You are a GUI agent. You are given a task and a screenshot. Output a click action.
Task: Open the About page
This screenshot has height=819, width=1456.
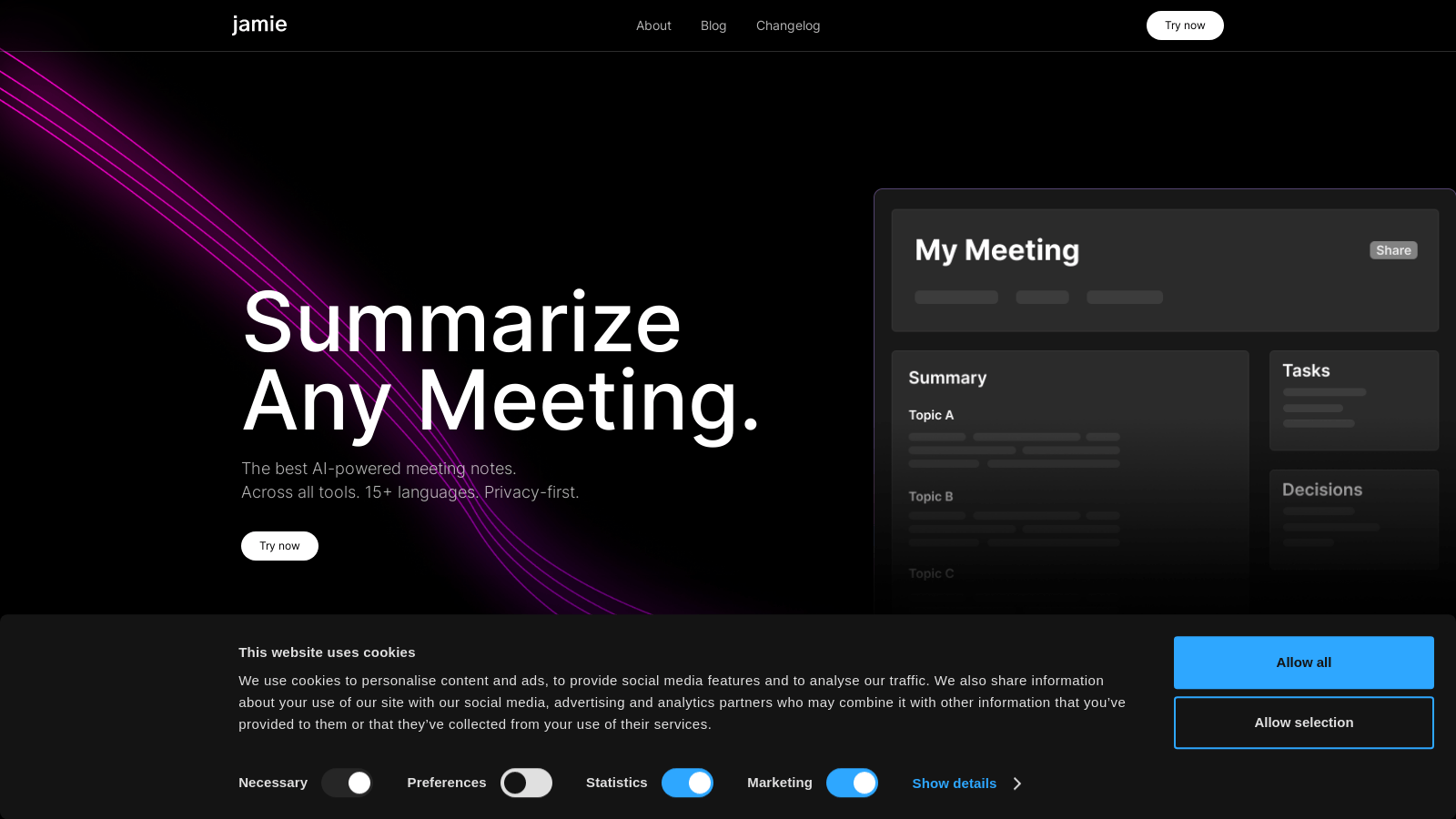653,25
